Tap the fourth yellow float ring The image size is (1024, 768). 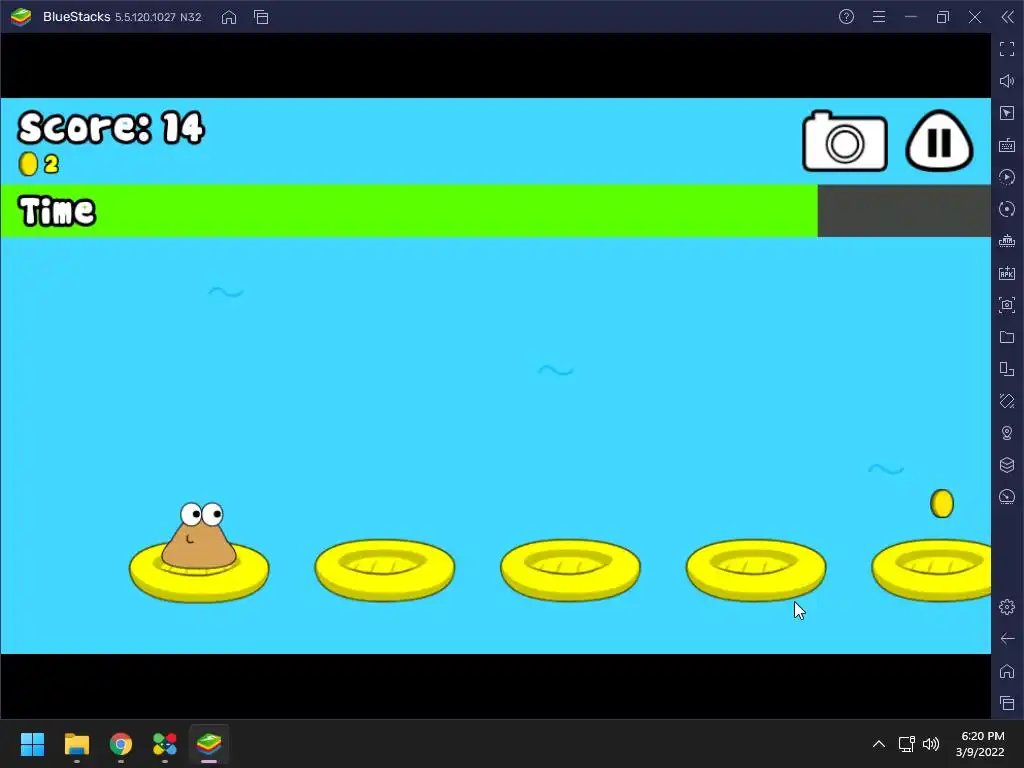(x=756, y=570)
